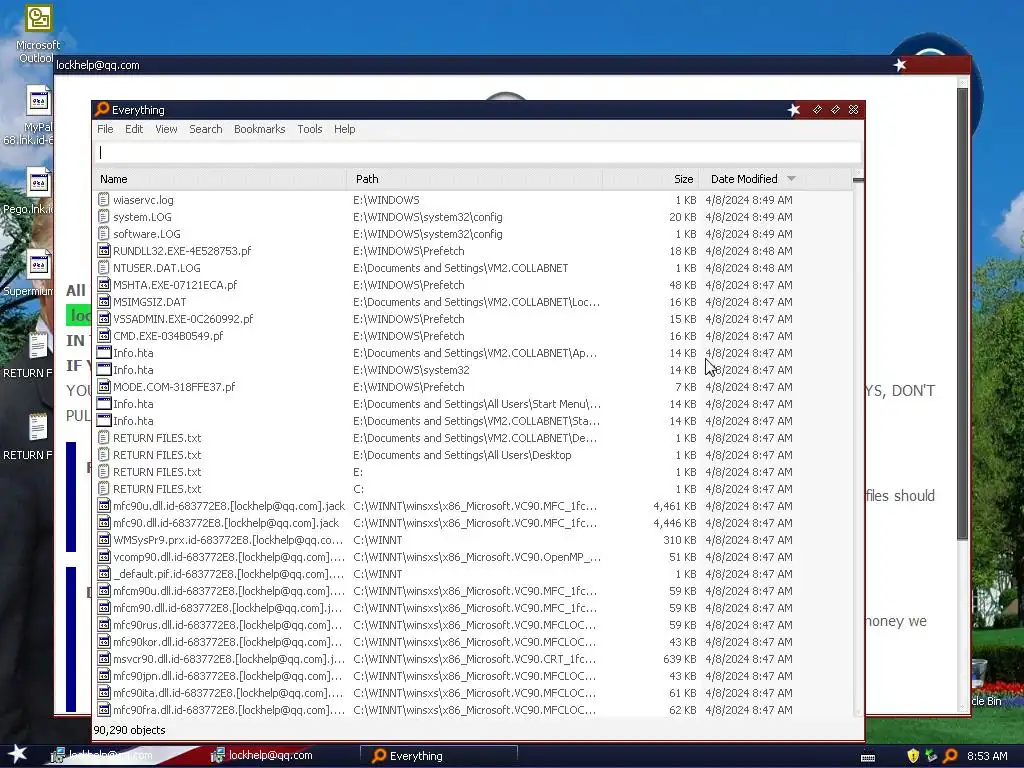Image resolution: width=1024 pixels, height=768 pixels.
Task: Select the VSSADMIN.EXE-0C260992.pf file icon
Action: (x=103, y=319)
